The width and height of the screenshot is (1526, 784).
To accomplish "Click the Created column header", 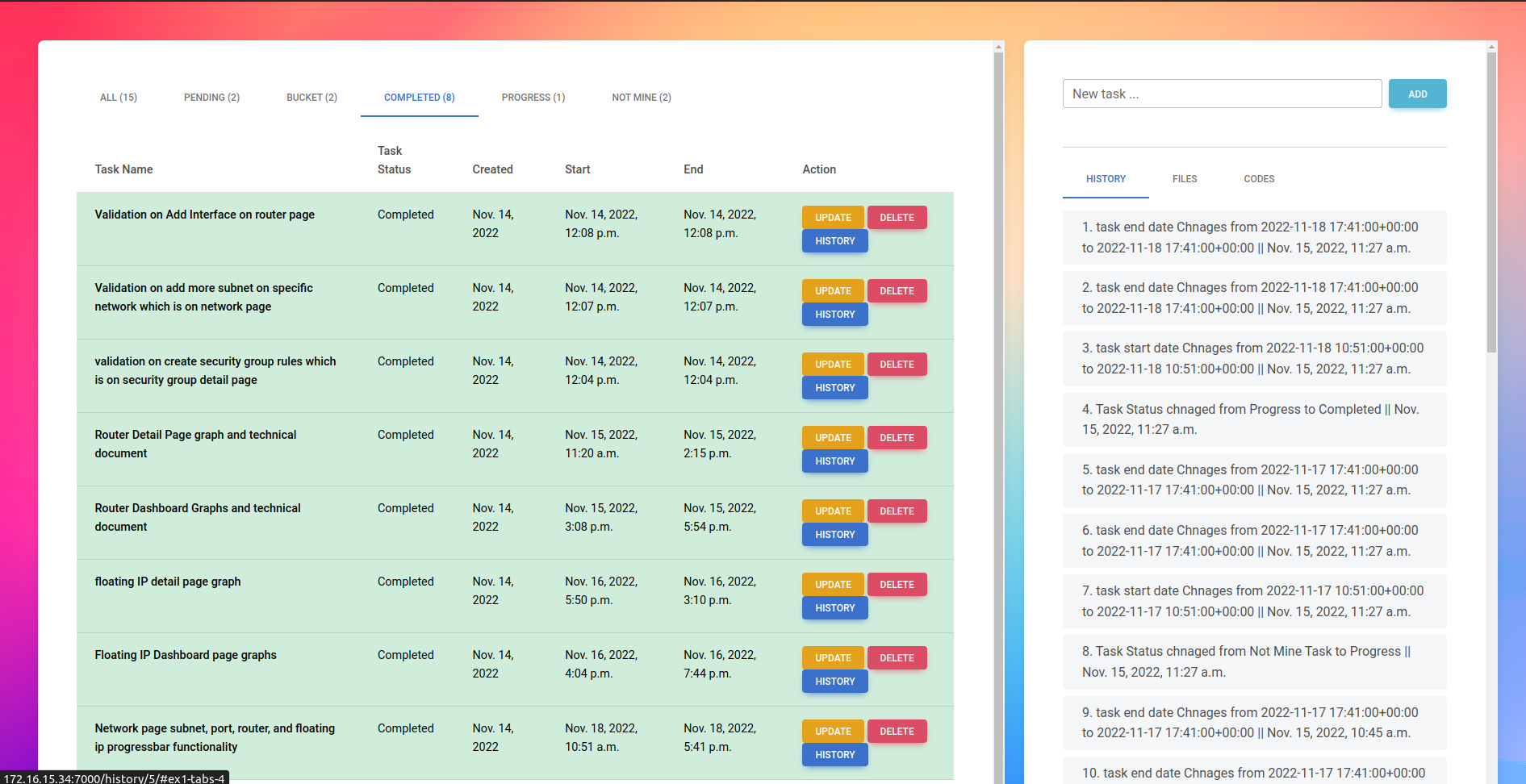I will pyautogui.click(x=492, y=169).
